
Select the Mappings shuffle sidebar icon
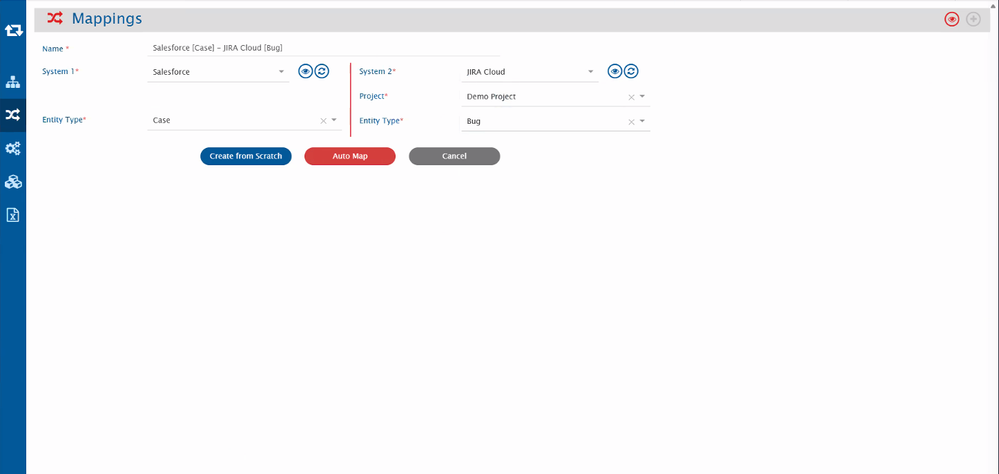(x=13, y=115)
